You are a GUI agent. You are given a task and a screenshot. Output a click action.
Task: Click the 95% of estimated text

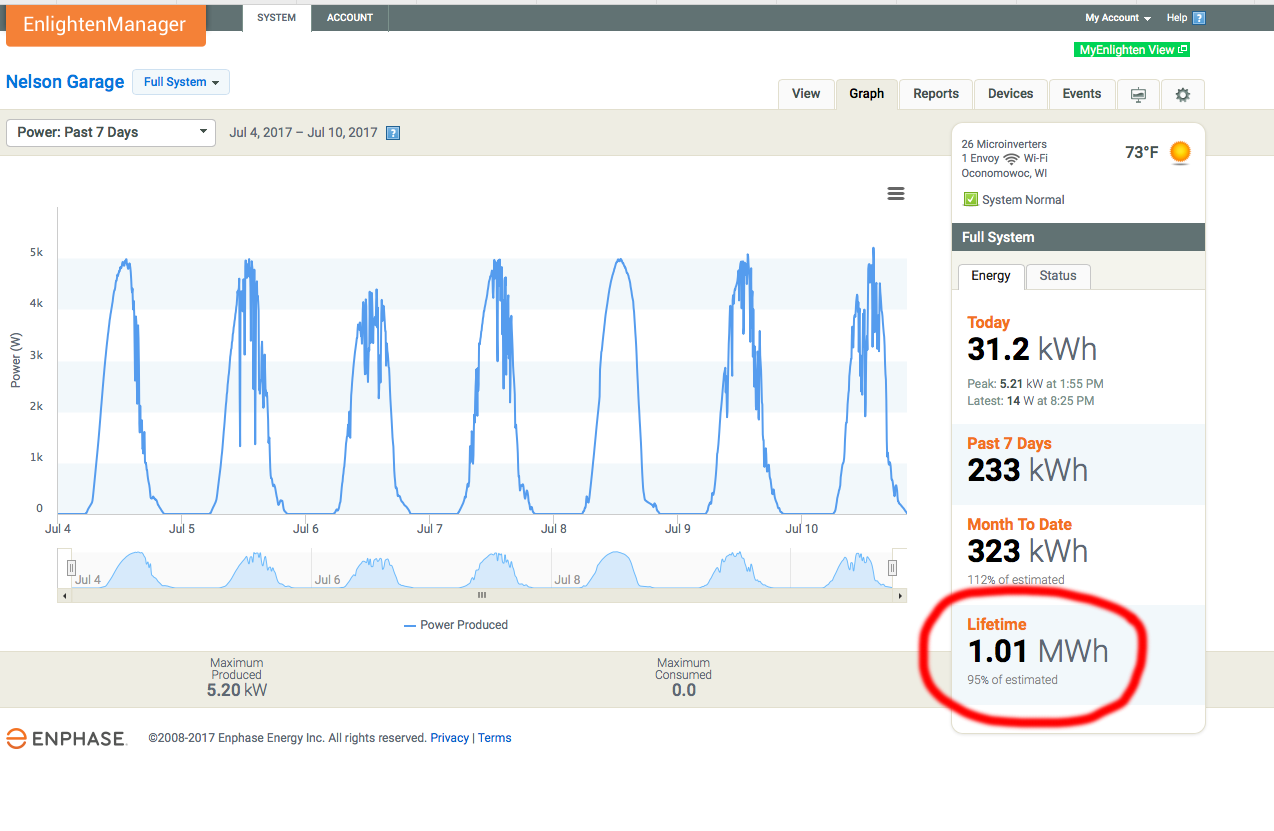tap(1012, 680)
